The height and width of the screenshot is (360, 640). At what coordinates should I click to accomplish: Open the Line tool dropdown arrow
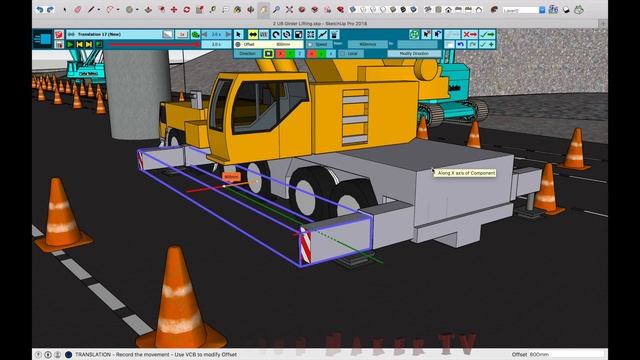click(x=98, y=10)
